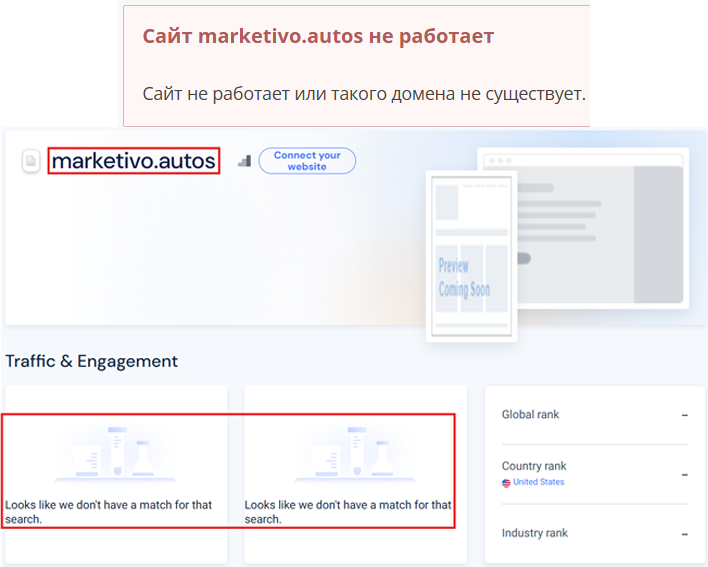Click the Сайт marketivo.autos не работает heading
Image resolution: width=708 pixels, height=567 pixels.
pyautogui.click(x=318, y=36)
